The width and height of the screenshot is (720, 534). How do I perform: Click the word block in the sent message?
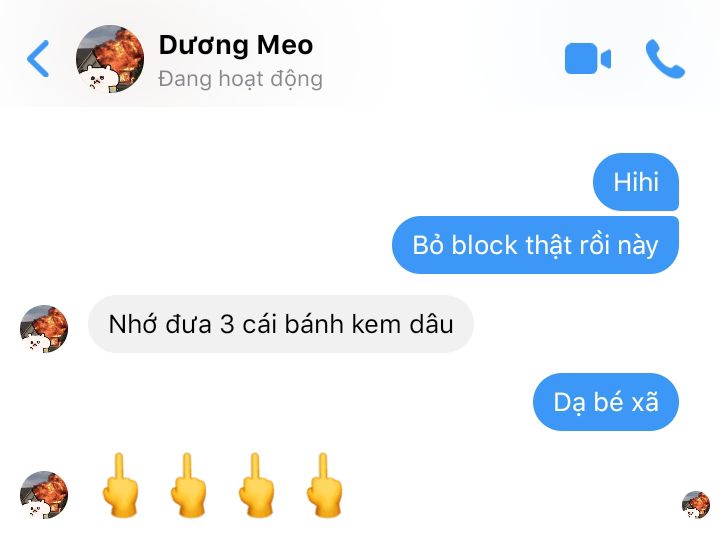coord(484,245)
